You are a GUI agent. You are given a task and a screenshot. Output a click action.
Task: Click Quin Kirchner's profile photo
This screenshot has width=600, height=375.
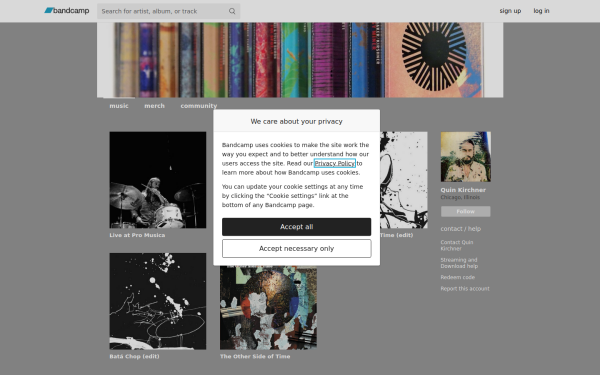coord(466,157)
